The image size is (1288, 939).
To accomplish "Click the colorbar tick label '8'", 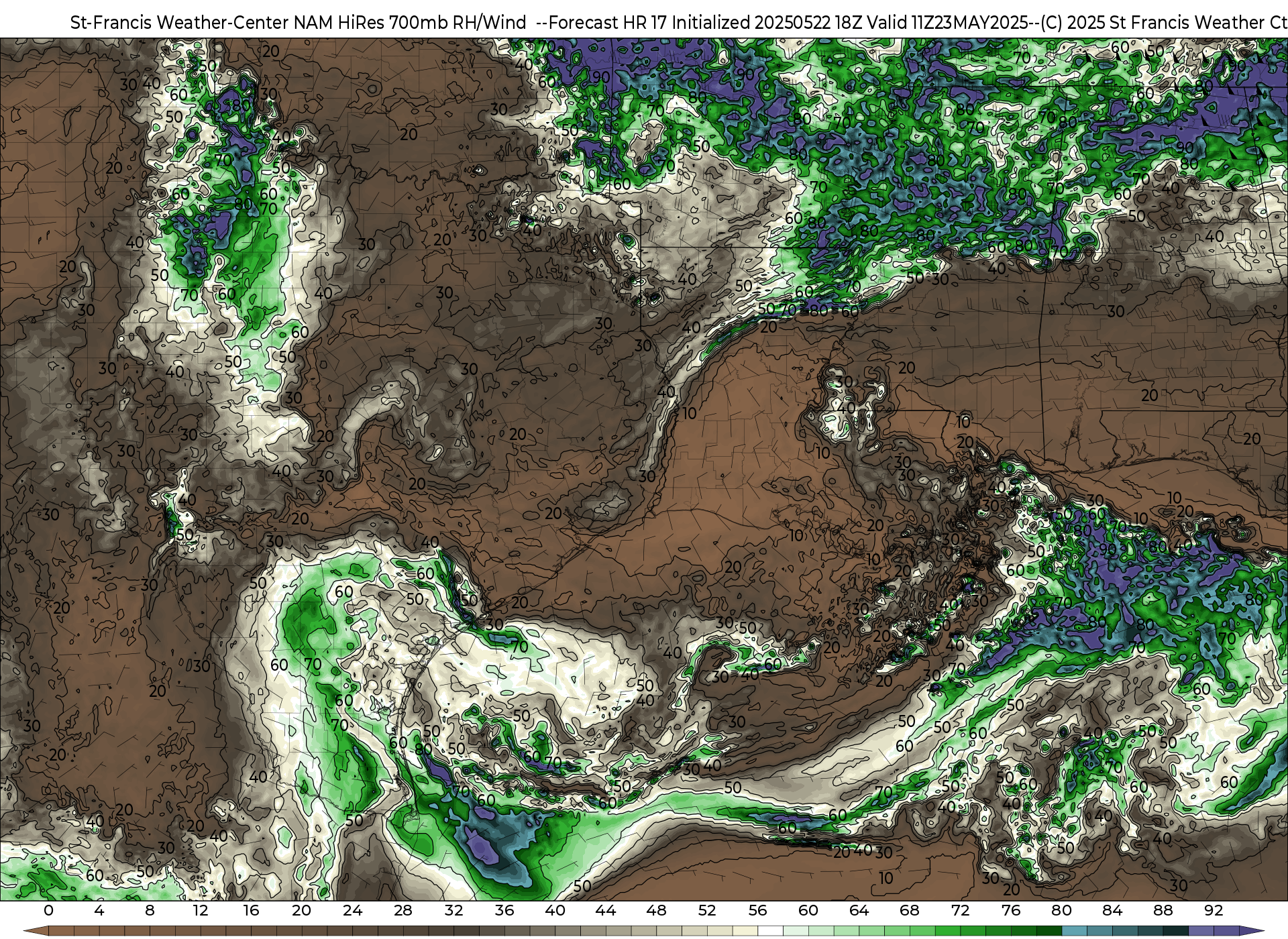I will click(150, 910).
